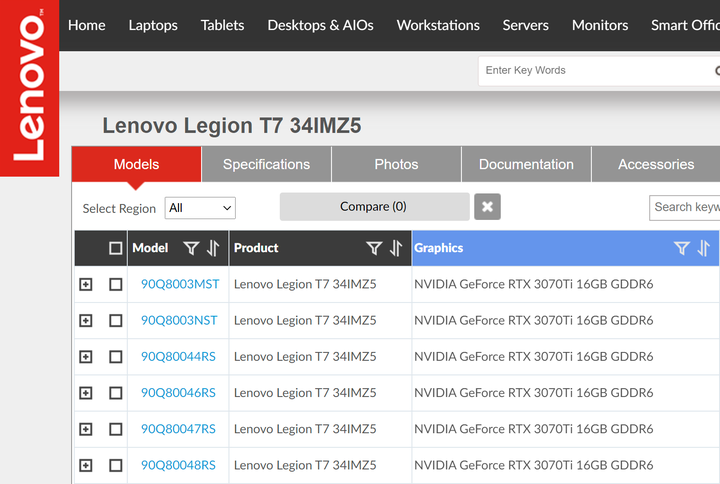Click the Lenovo logo
This screenshot has width=720, height=484.
pyautogui.click(x=29, y=88)
